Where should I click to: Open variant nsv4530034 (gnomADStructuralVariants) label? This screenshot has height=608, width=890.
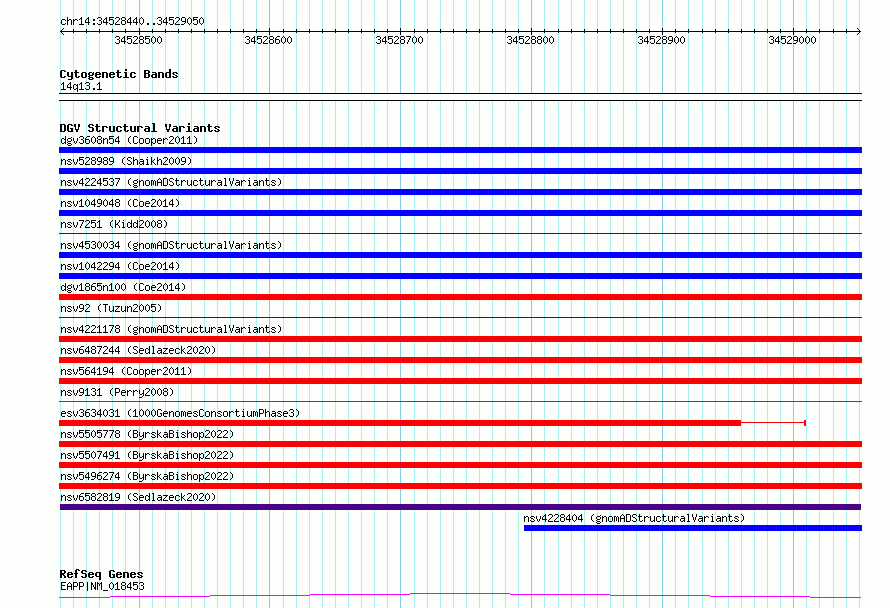pos(171,245)
